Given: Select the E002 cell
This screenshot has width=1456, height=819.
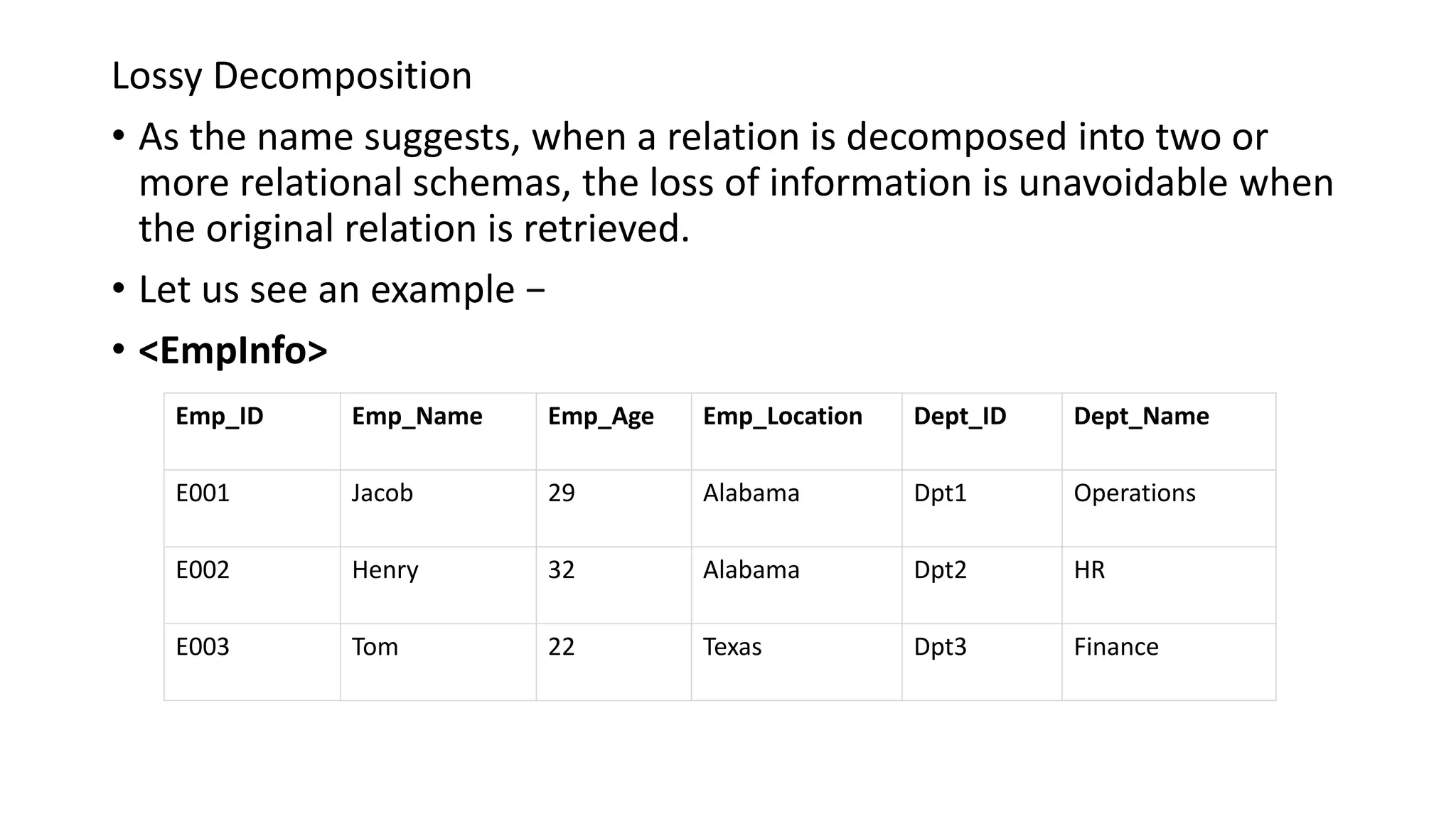Looking at the screenshot, I should (x=203, y=569).
